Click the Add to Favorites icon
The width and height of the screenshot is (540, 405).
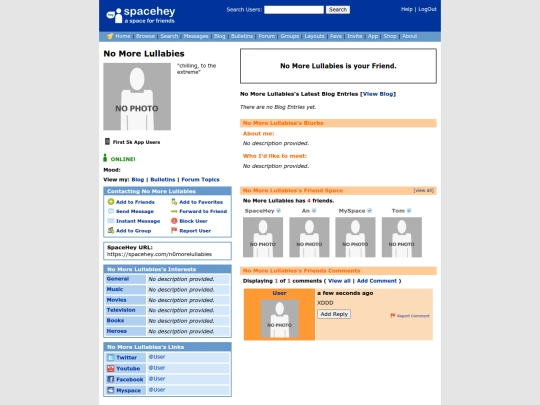click(174, 202)
